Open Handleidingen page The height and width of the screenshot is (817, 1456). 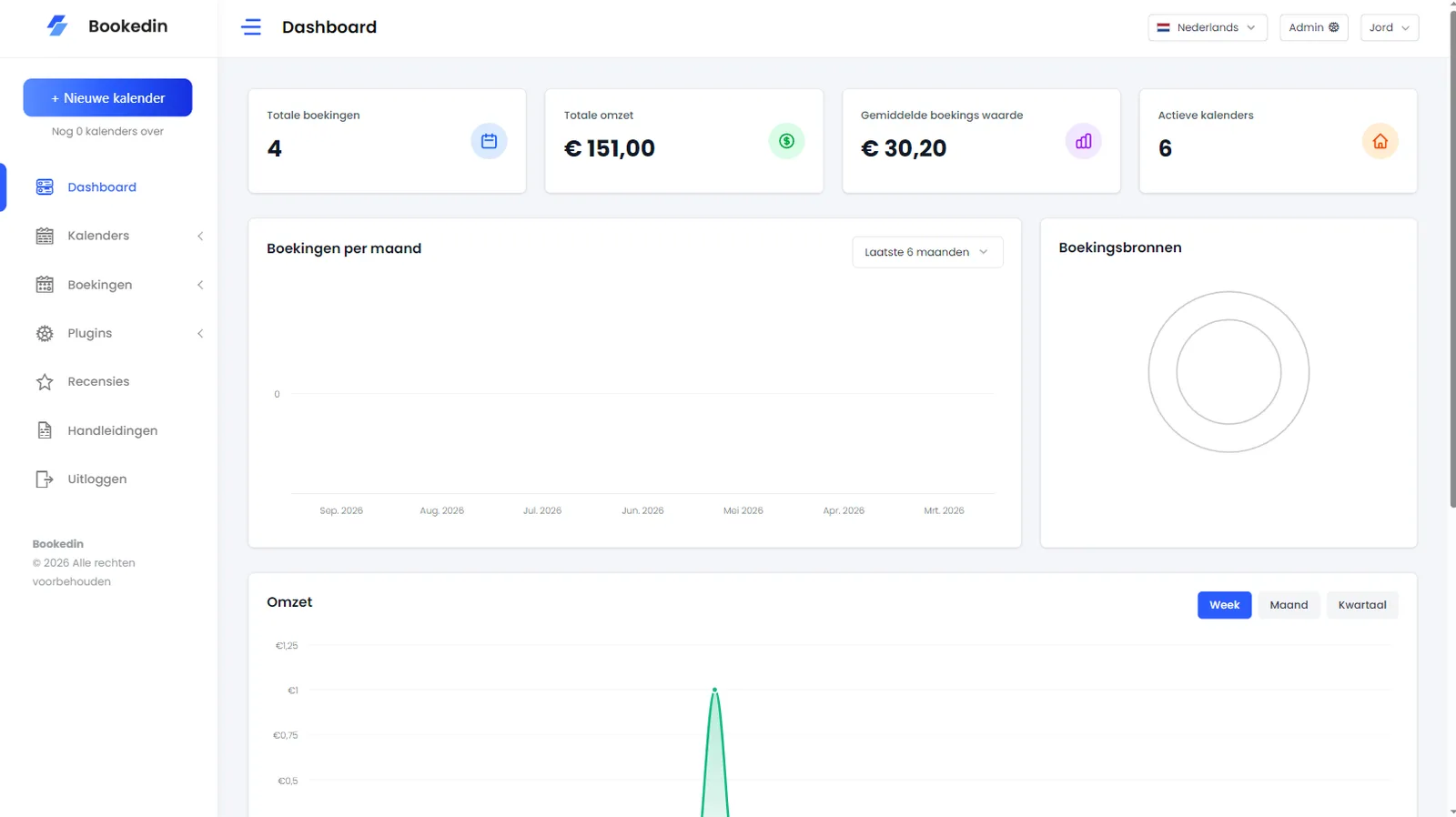point(113,430)
